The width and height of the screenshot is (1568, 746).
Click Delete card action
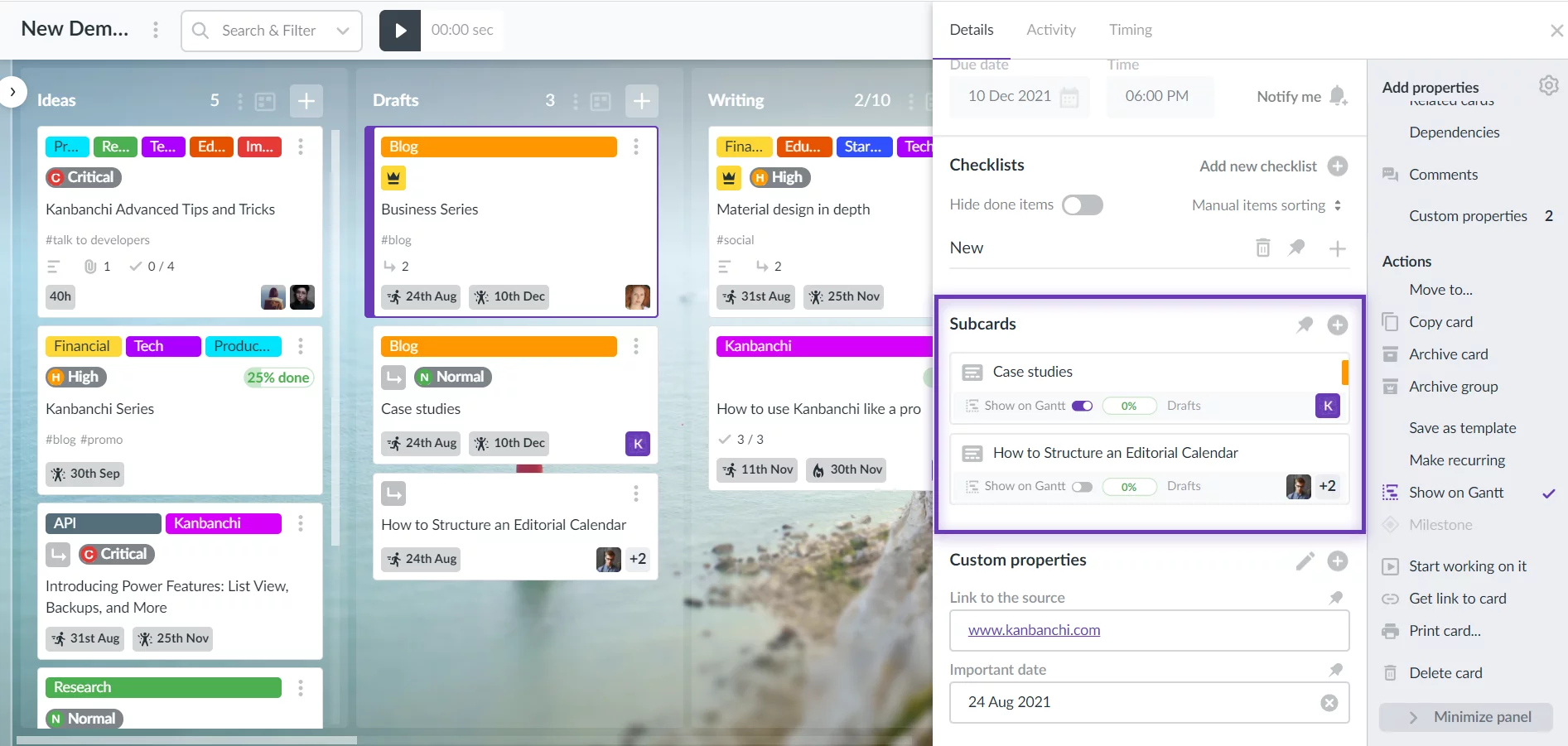click(x=1446, y=673)
